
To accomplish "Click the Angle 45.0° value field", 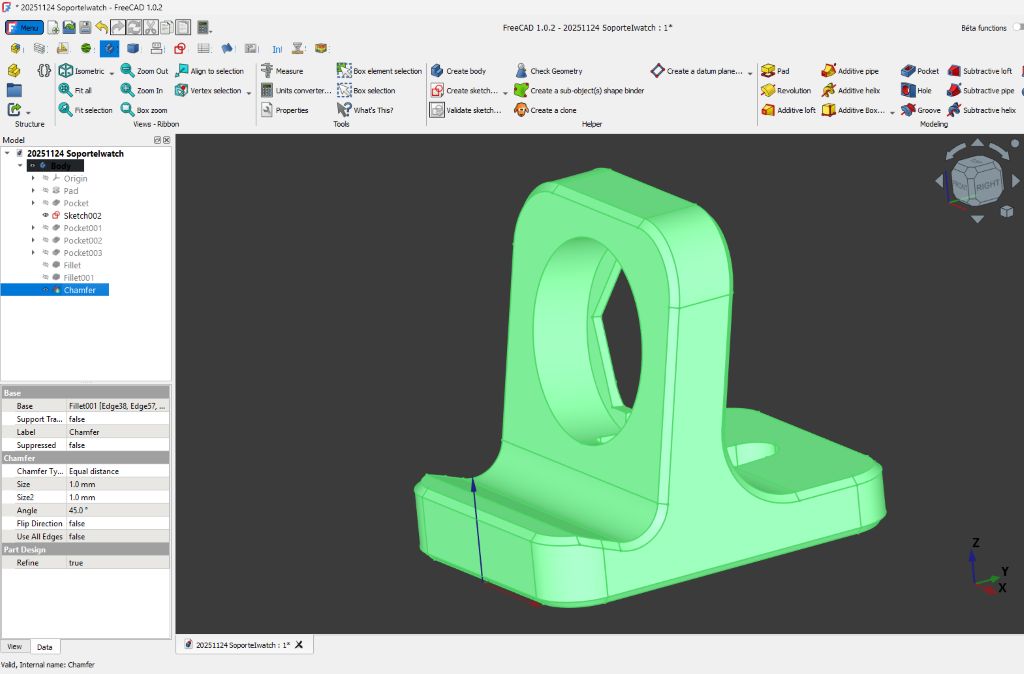I will (118, 510).
